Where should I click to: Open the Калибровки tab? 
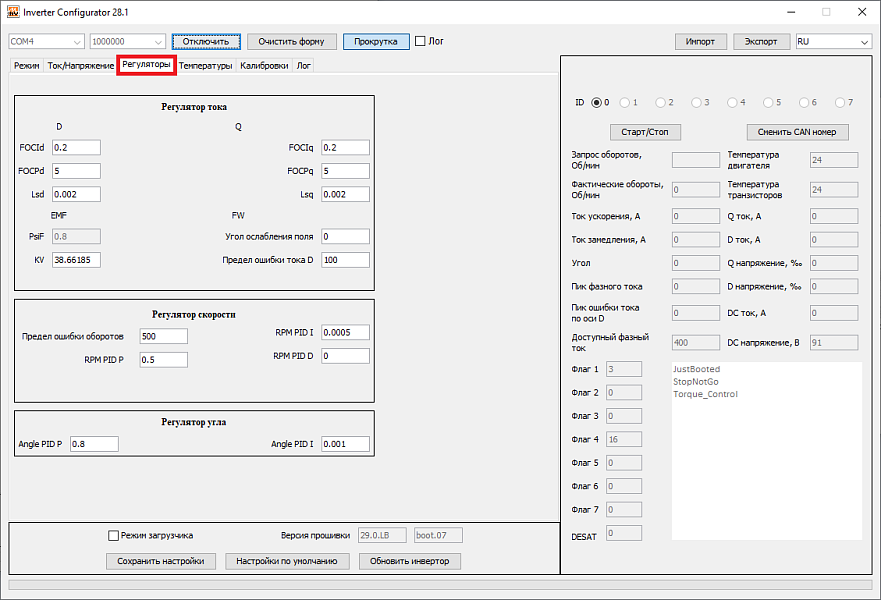click(x=264, y=66)
